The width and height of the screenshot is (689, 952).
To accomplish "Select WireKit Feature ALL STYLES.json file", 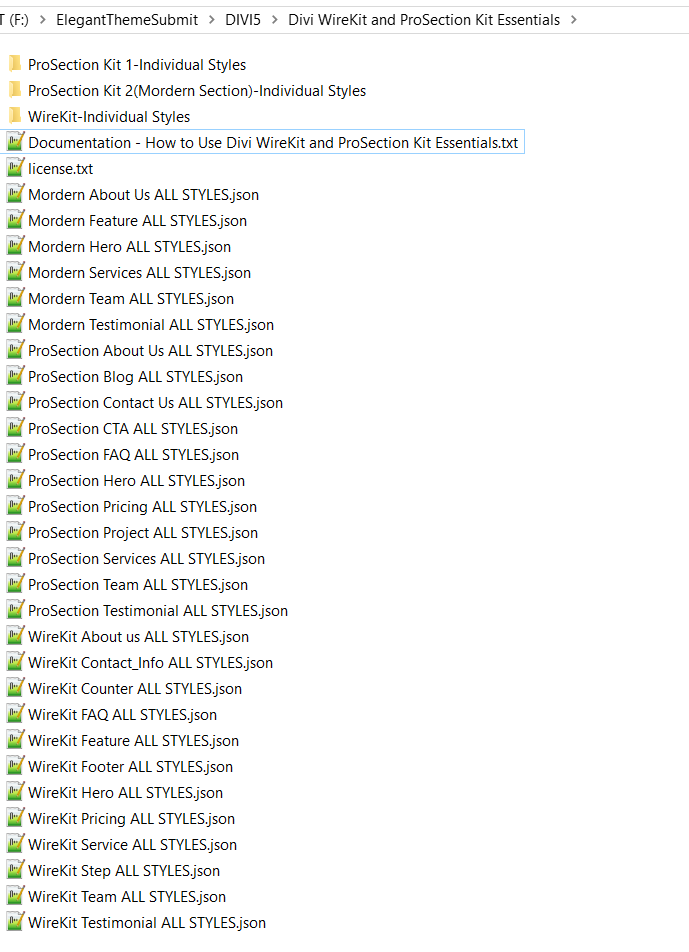I will 134,741.
